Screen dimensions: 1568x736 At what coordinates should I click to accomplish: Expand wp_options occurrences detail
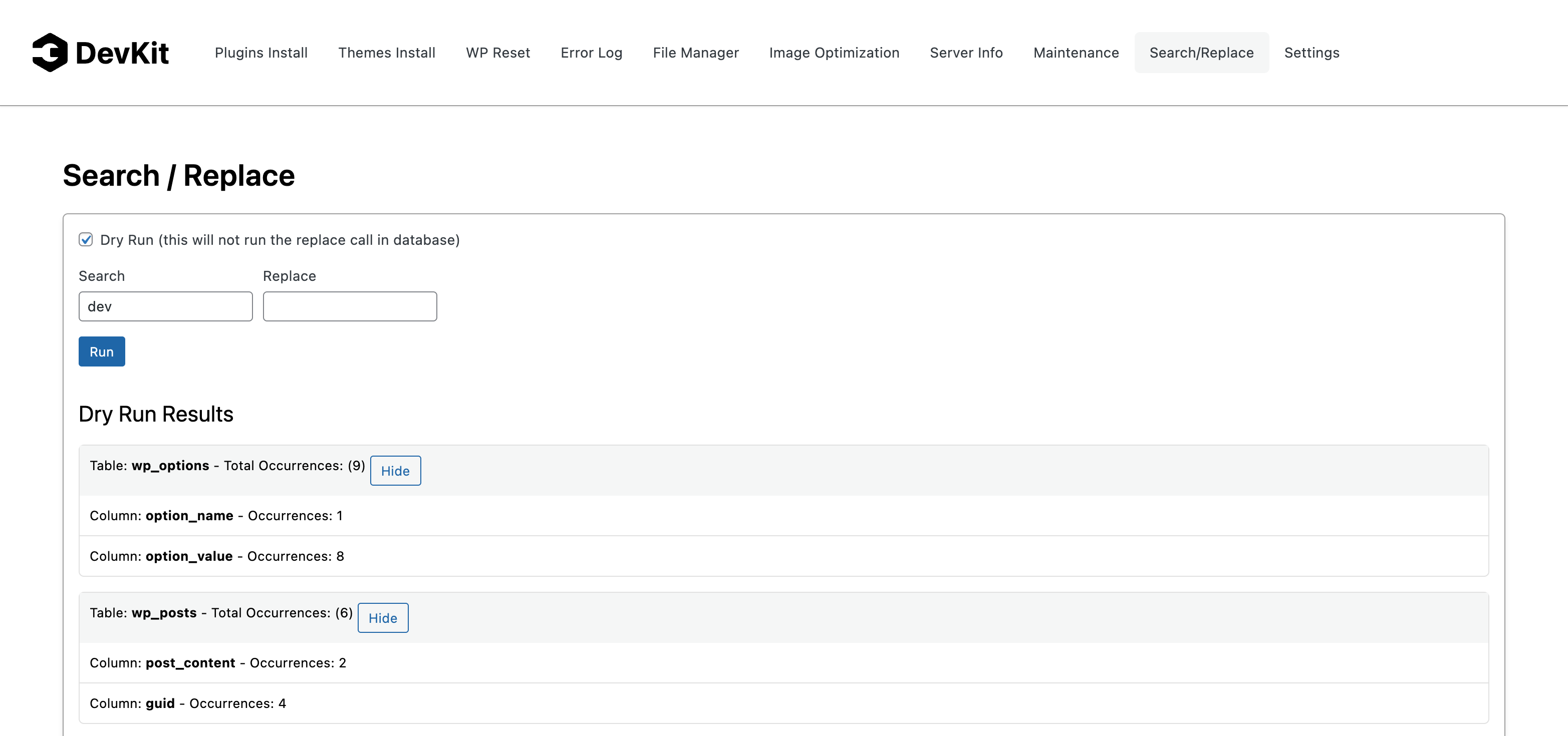(395, 470)
